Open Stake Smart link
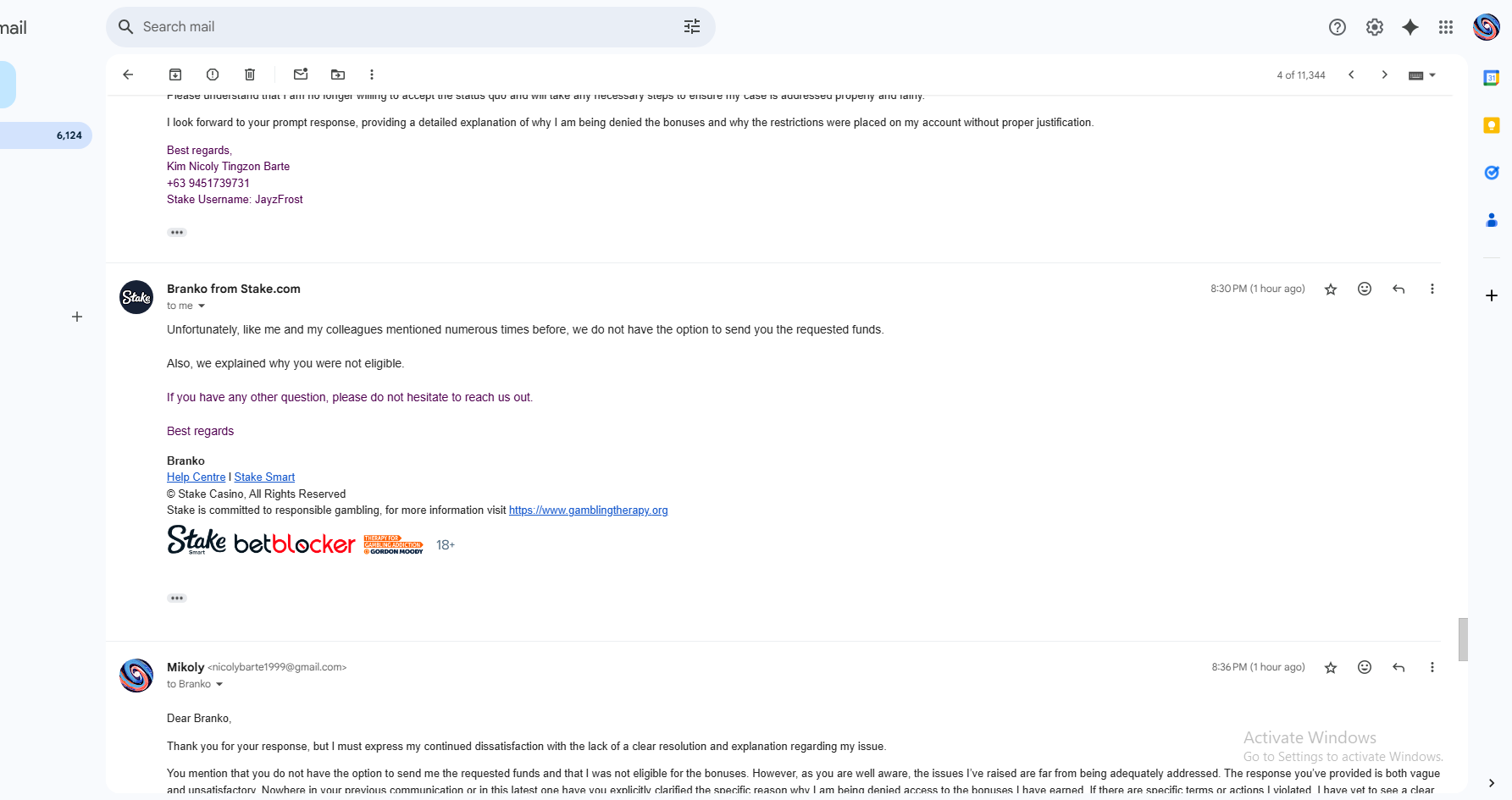The width and height of the screenshot is (1512, 800). click(x=264, y=477)
